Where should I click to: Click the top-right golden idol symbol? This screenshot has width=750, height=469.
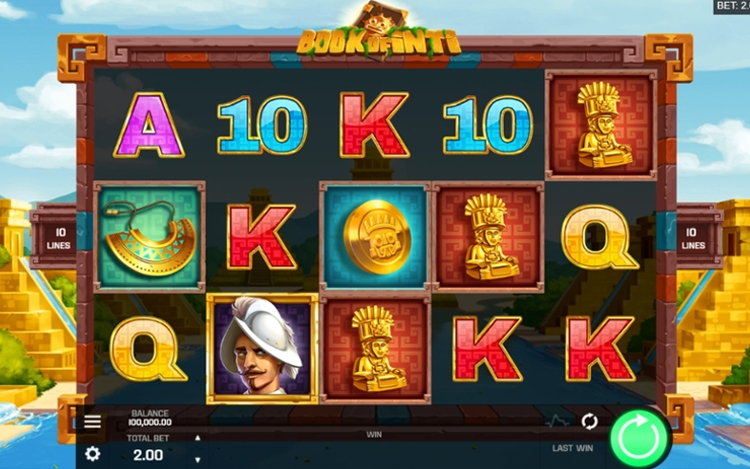tap(601, 125)
